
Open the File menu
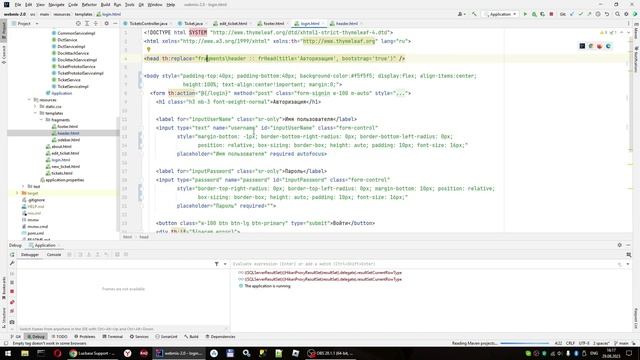point(18,5)
